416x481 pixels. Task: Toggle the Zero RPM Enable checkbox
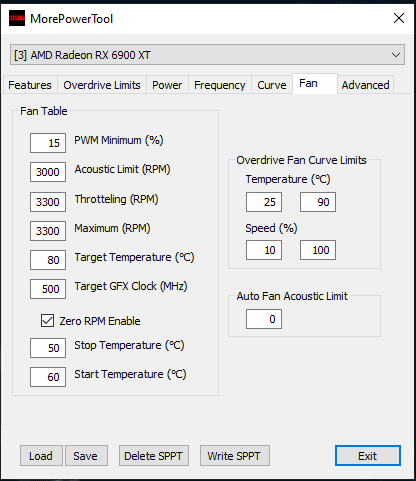tap(47, 321)
